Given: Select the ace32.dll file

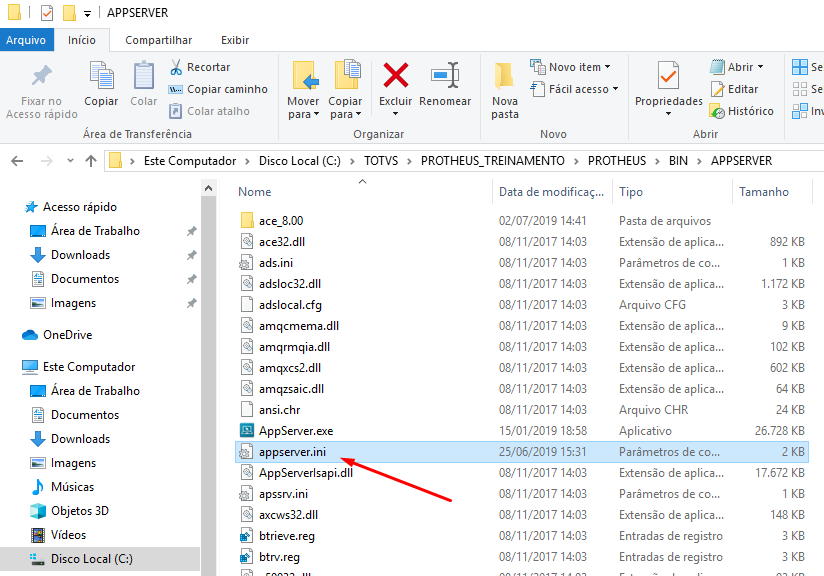Looking at the screenshot, I should 282,242.
